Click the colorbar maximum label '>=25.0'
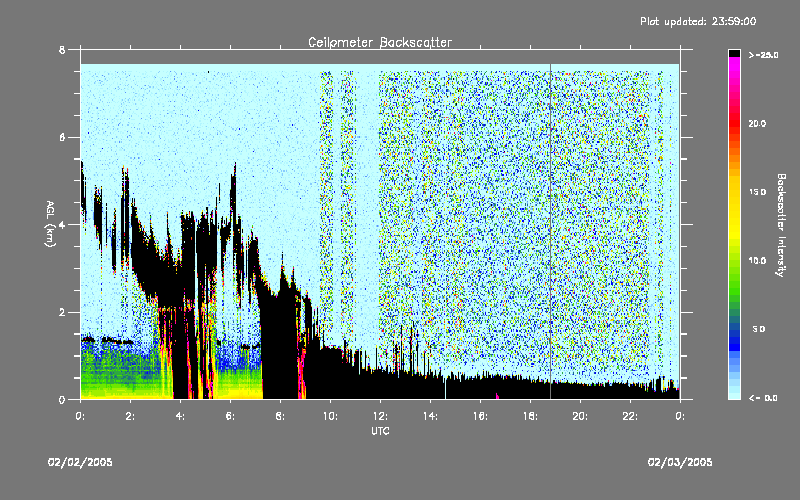 coord(763,55)
